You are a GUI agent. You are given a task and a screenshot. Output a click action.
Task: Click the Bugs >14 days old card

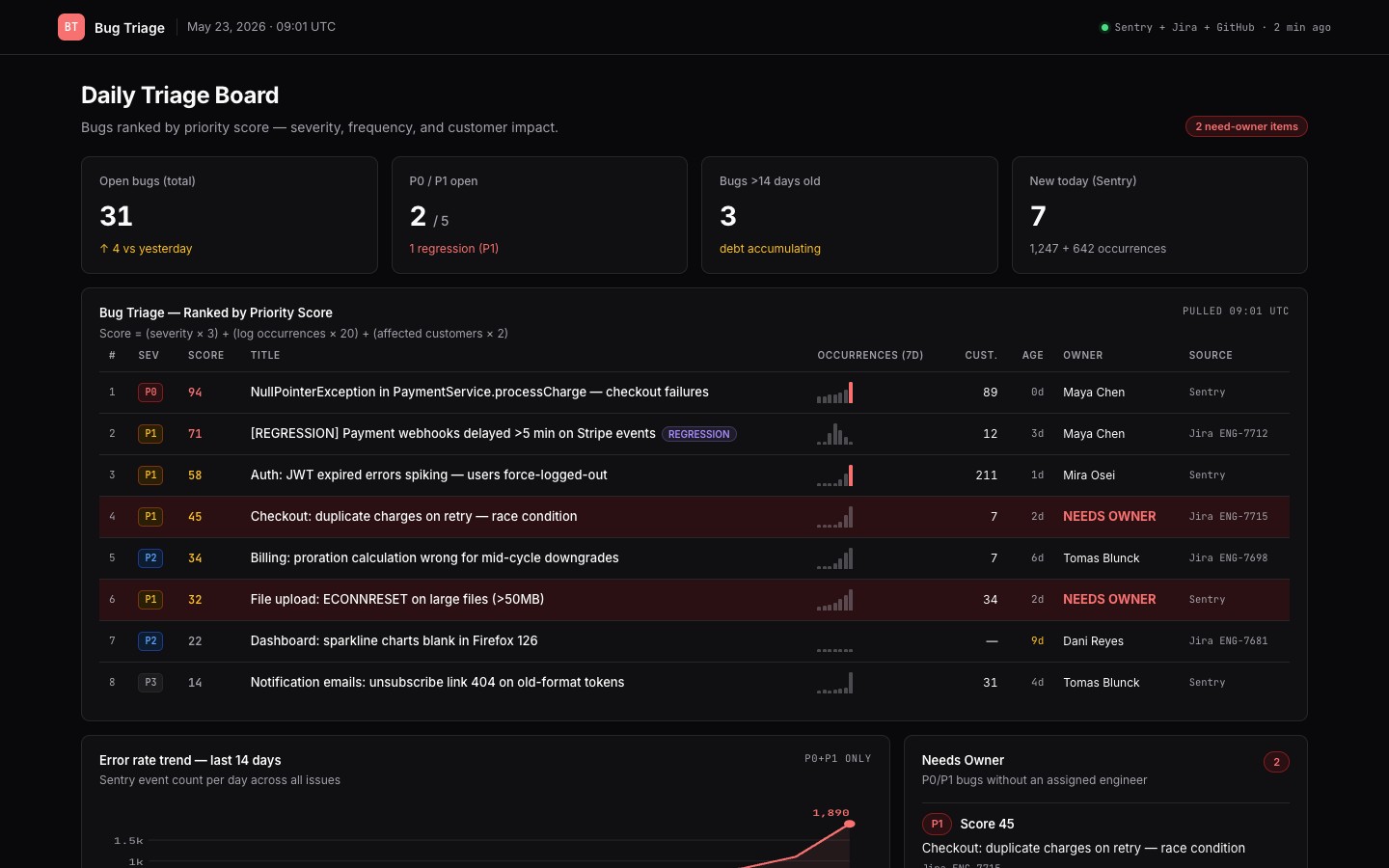(x=850, y=215)
